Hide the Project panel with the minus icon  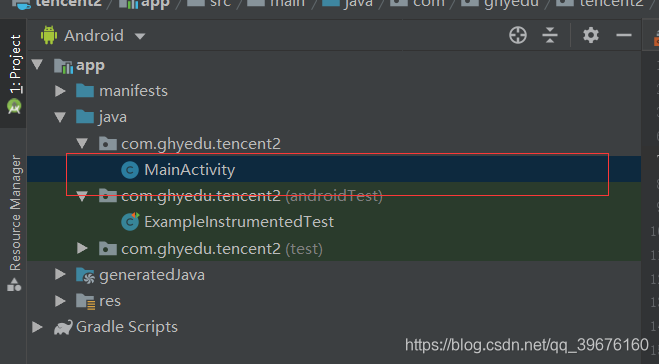click(624, 35)
